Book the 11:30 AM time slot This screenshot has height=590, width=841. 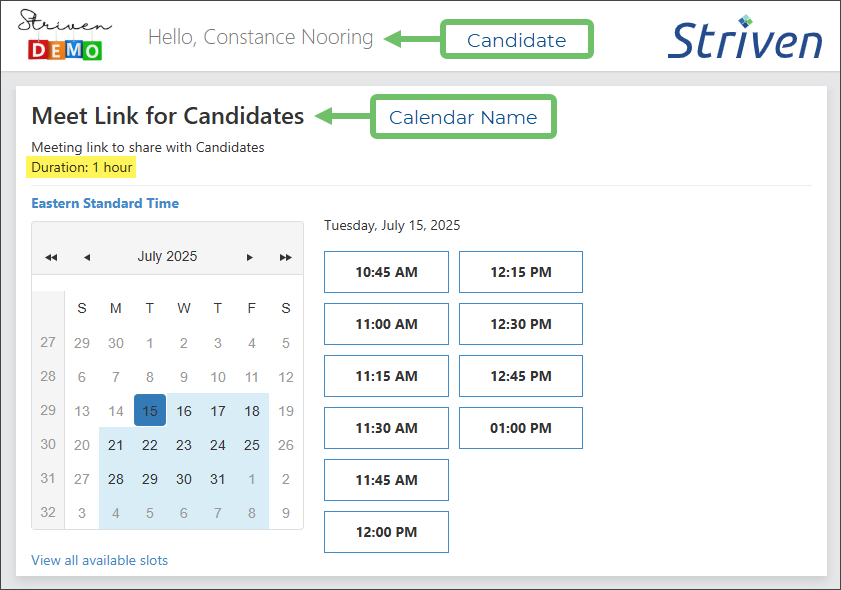tap(386, 427)
